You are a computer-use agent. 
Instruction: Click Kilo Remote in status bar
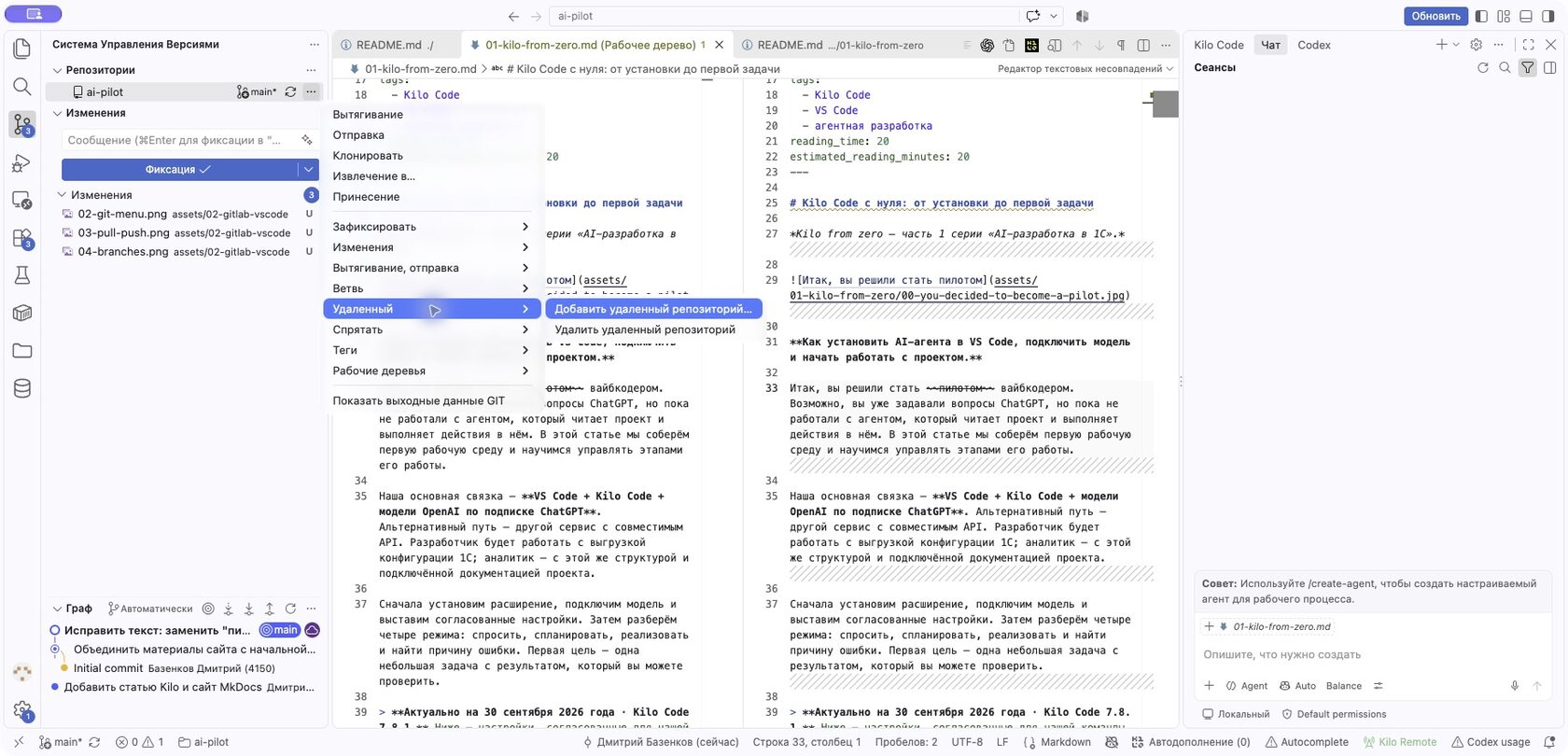coord(1400,742)
